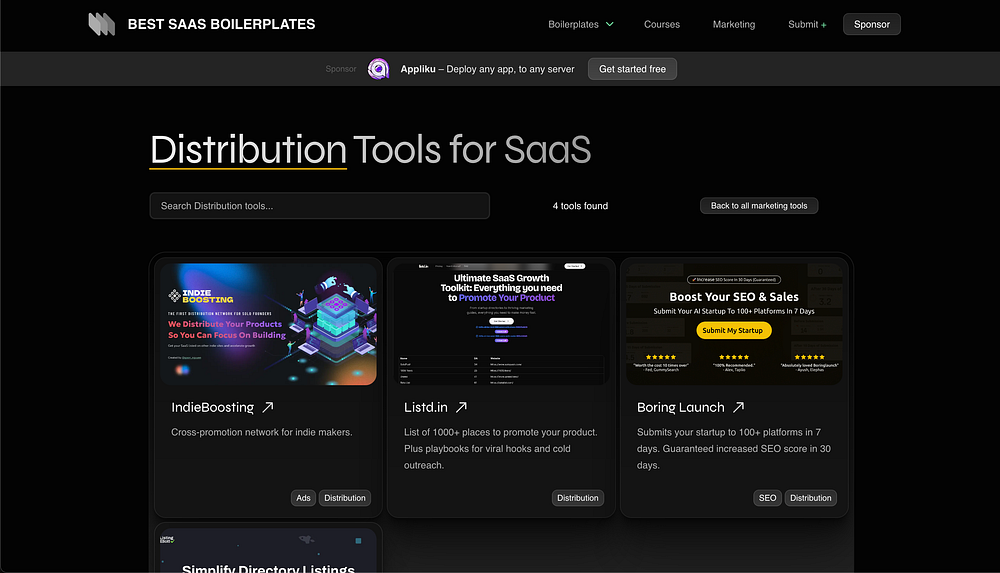Open the Marketing menu item
Viewport: 1000px width, 573px height.
(733, 24)
